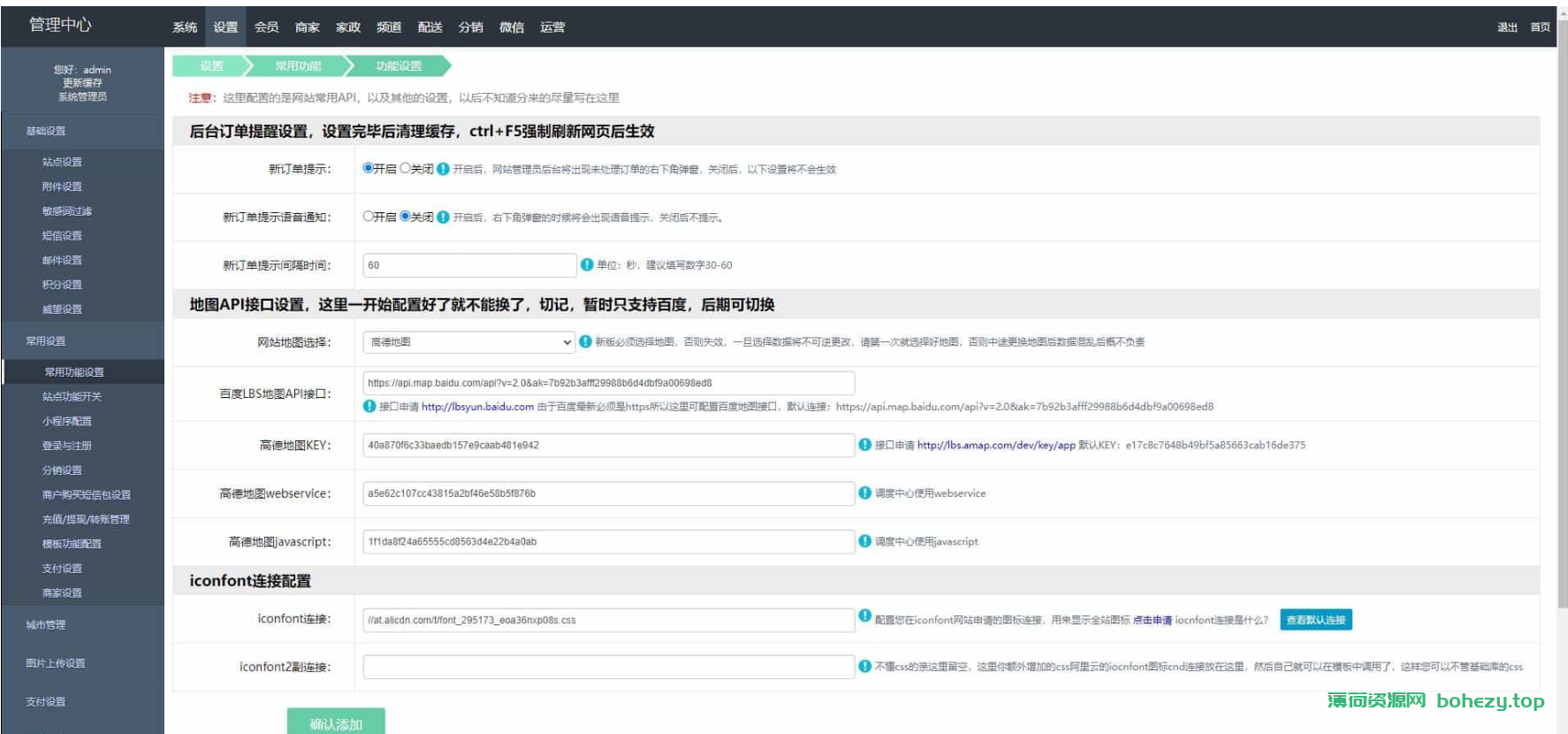This screenshot has width=1568, height=734.
Task: Focus empty iconfont2副连接 input field
Action: coord(608,667)
